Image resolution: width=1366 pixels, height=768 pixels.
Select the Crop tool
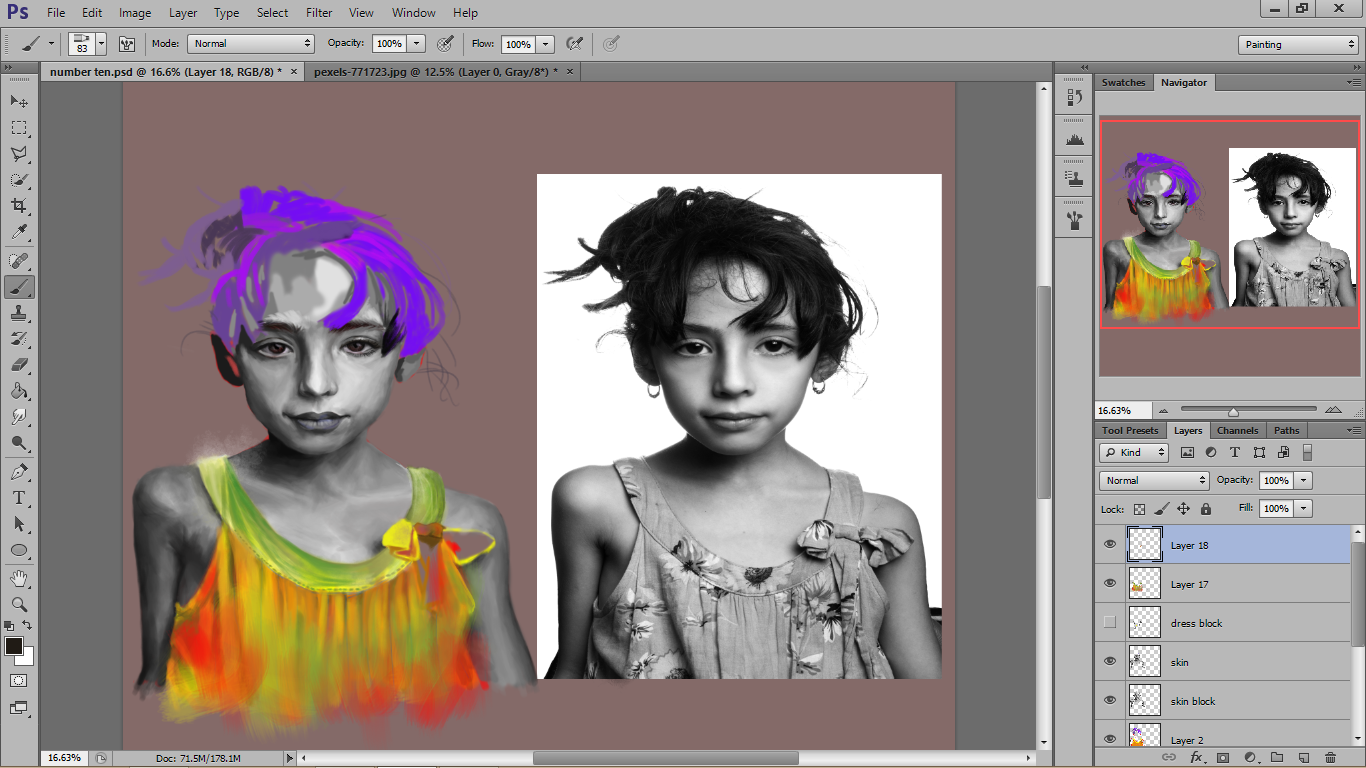coord(19,206)
